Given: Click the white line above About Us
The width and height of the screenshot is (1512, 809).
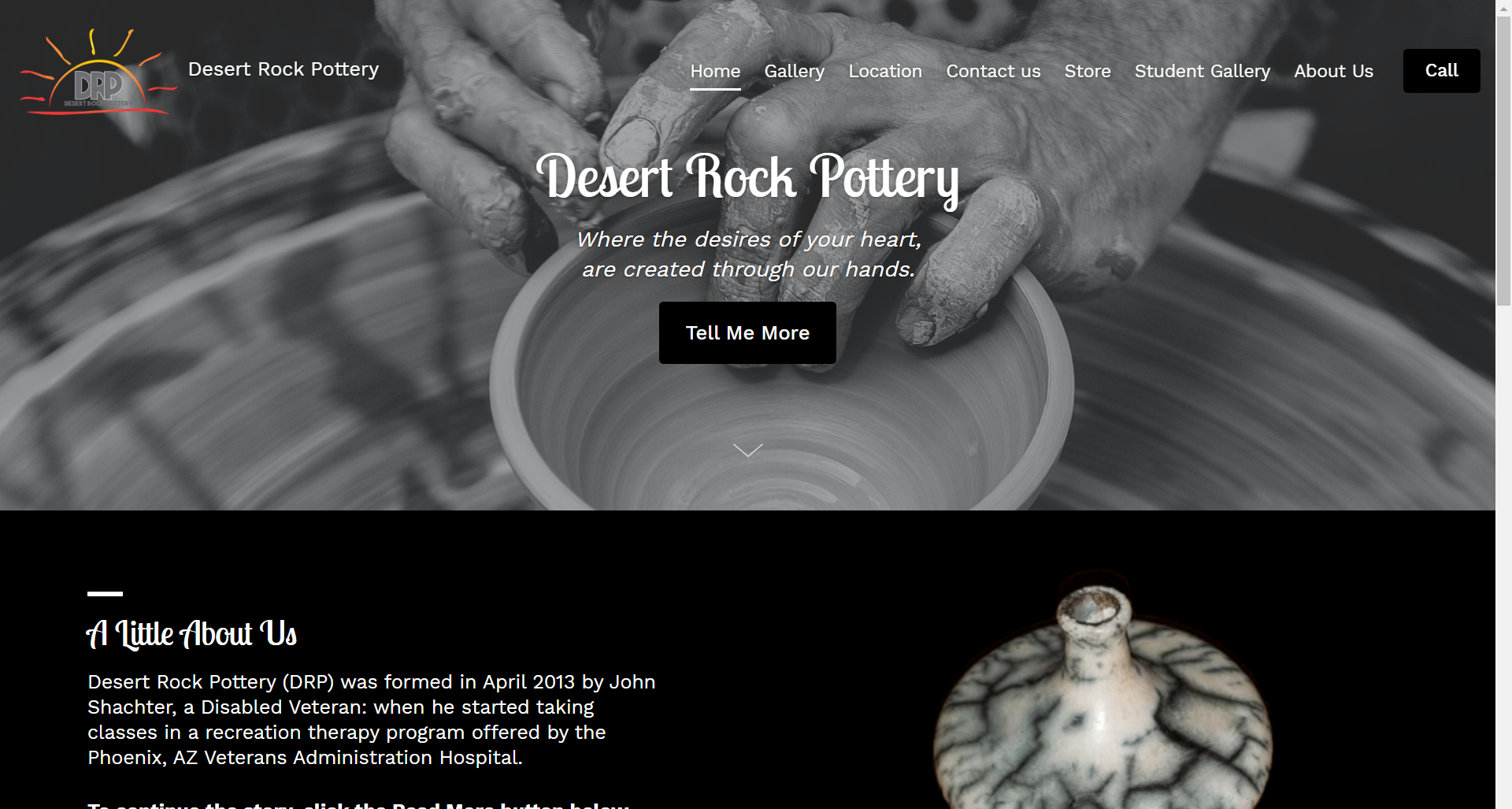Looking at the screenshot, I should click(105, 593).
